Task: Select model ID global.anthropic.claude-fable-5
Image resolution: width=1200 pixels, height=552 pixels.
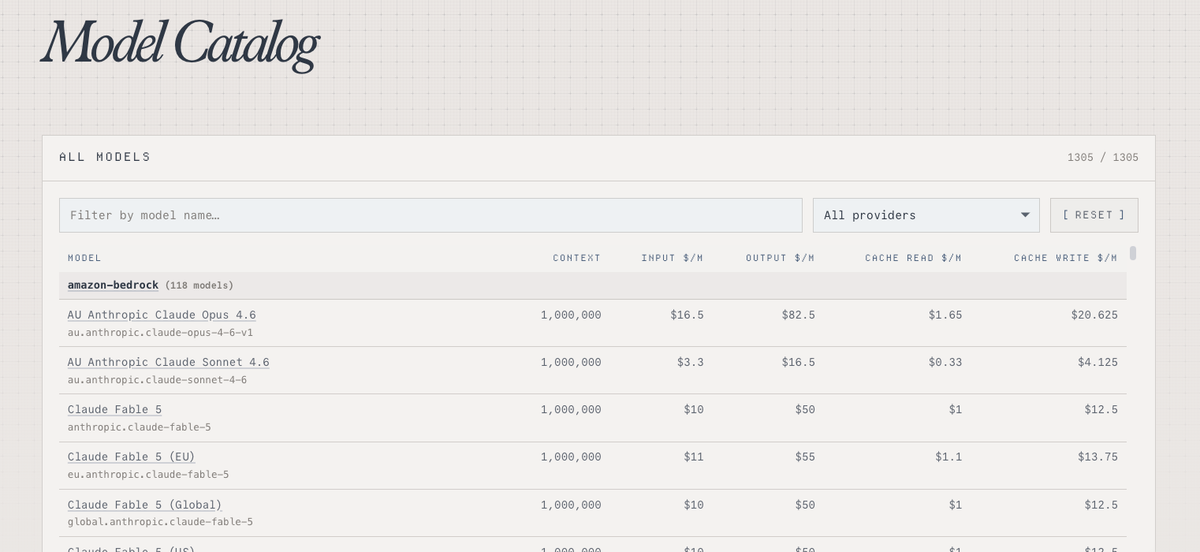Action: (x=160, y=522)
